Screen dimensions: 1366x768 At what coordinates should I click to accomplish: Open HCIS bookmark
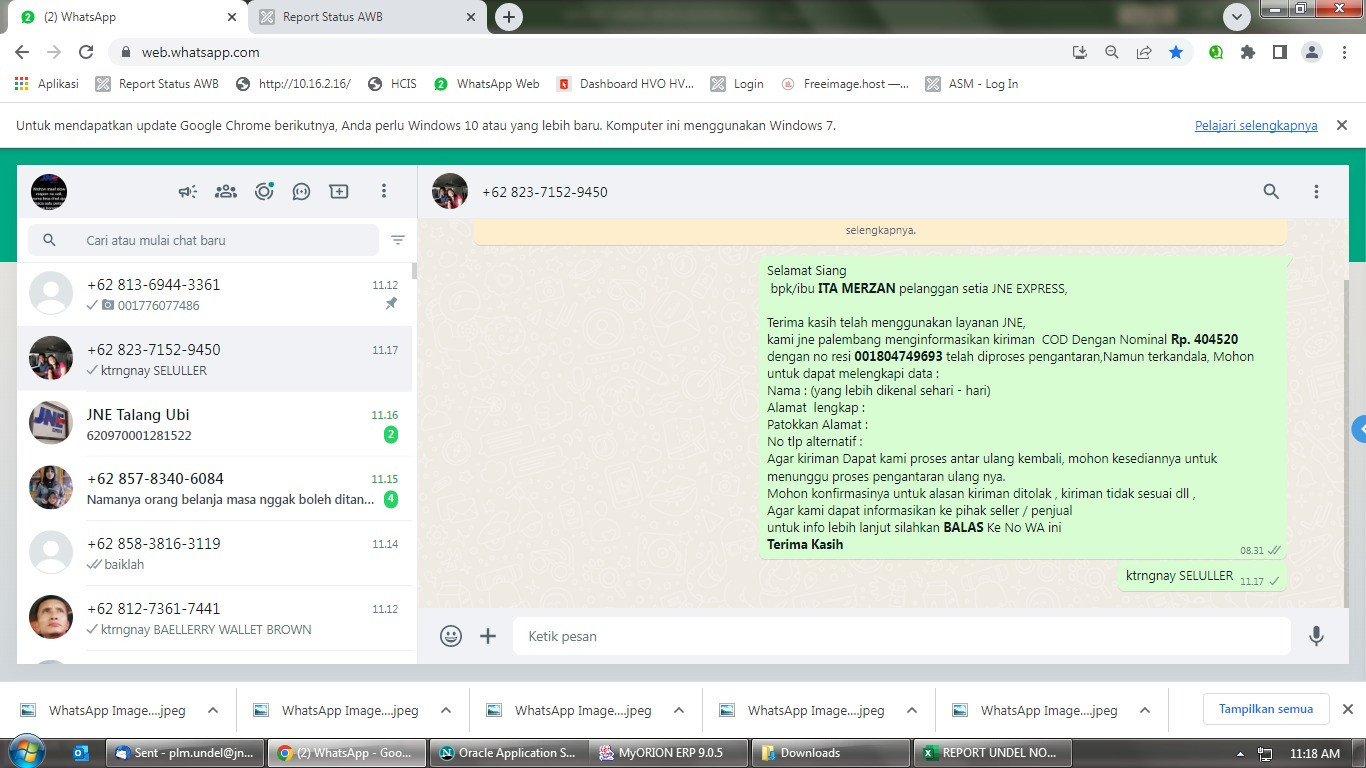coord(392,84)
